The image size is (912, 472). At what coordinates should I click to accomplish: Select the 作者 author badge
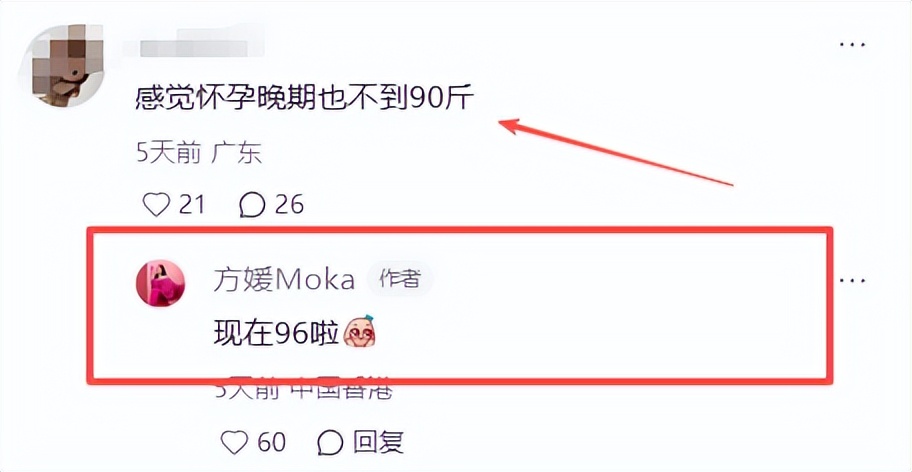coord(400,281)
